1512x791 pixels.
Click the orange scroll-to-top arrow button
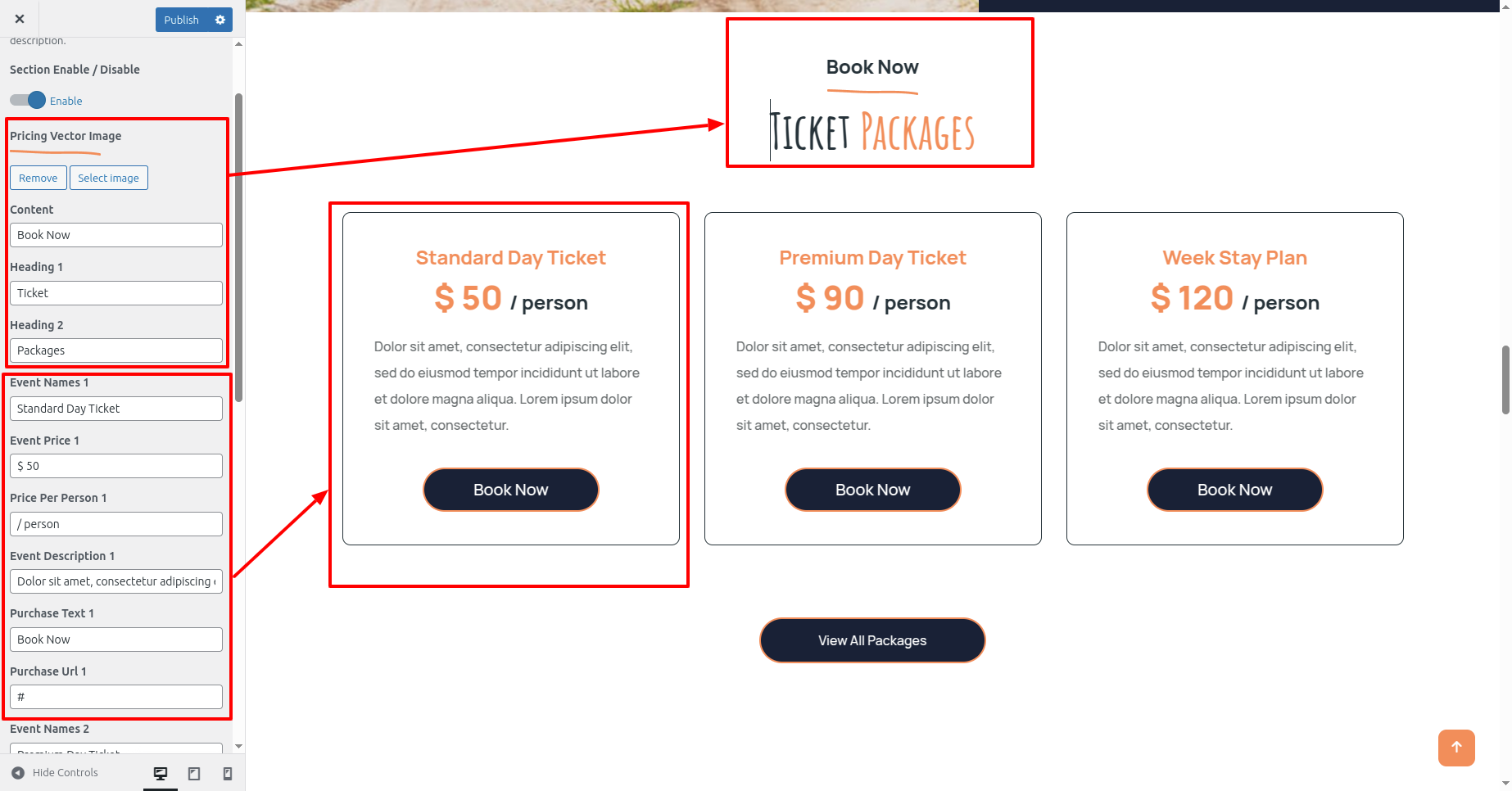(x=1456, y=748)
